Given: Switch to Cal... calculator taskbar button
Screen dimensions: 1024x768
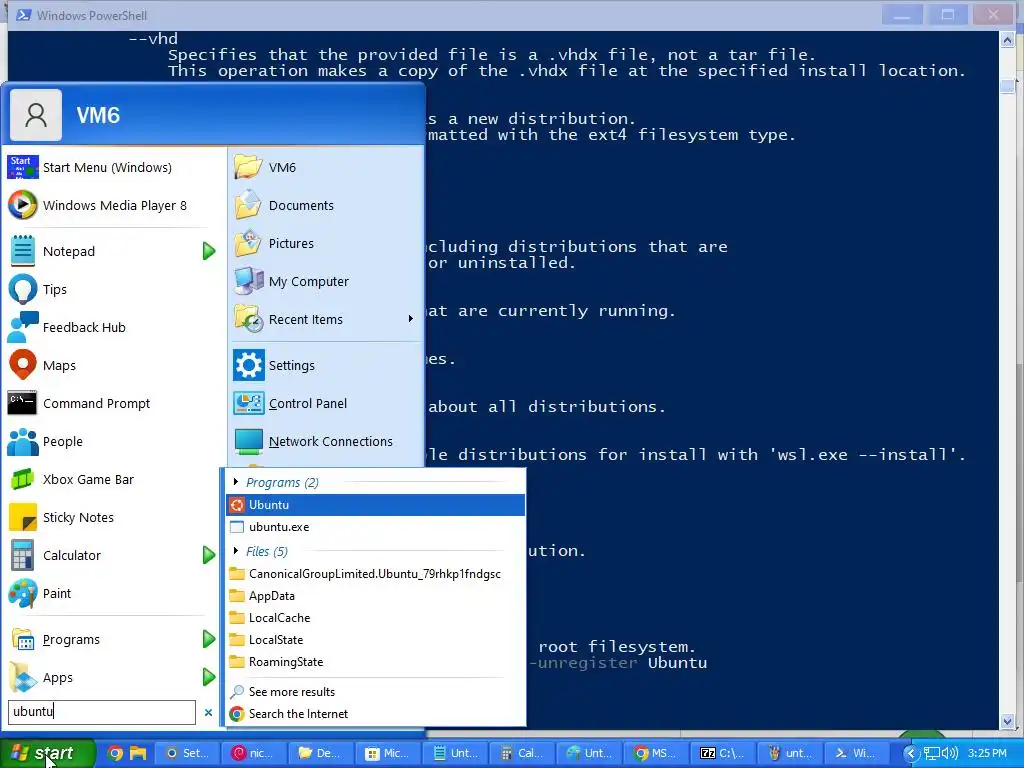Looking at the screenshot, I should (521, 754).
